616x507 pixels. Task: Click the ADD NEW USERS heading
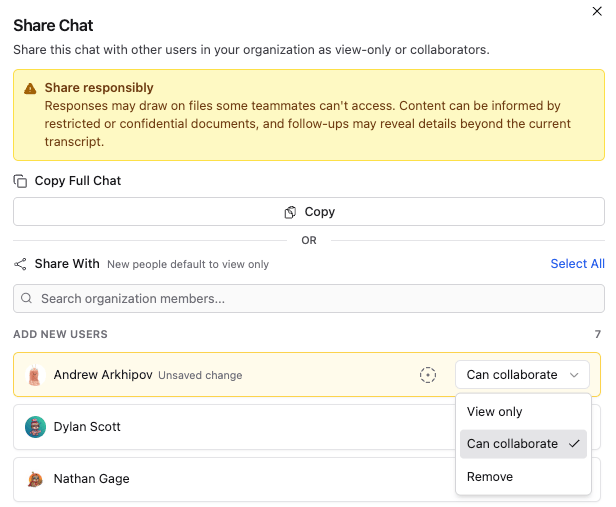click(60, 334)
